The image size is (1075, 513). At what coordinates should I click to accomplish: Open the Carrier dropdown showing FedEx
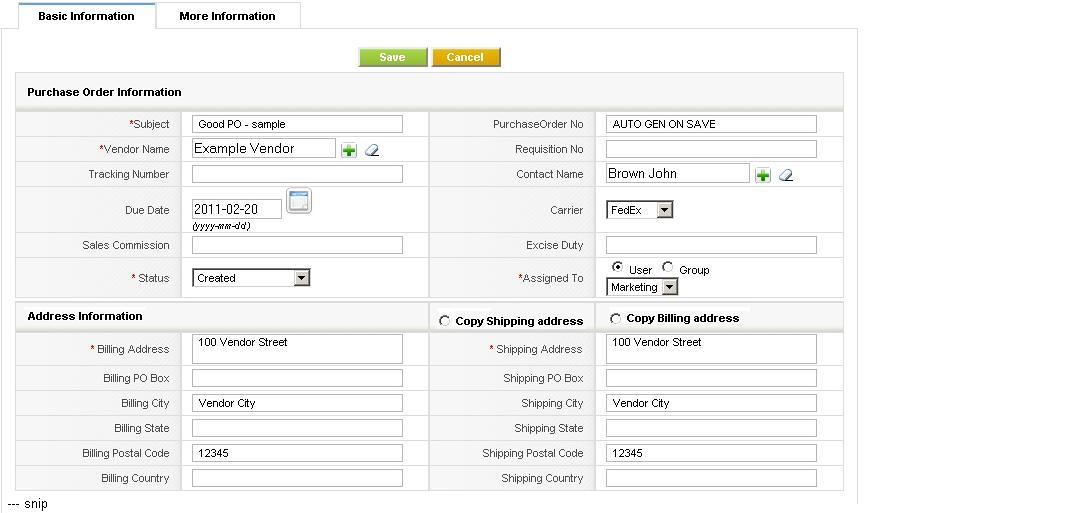(640, 210)
